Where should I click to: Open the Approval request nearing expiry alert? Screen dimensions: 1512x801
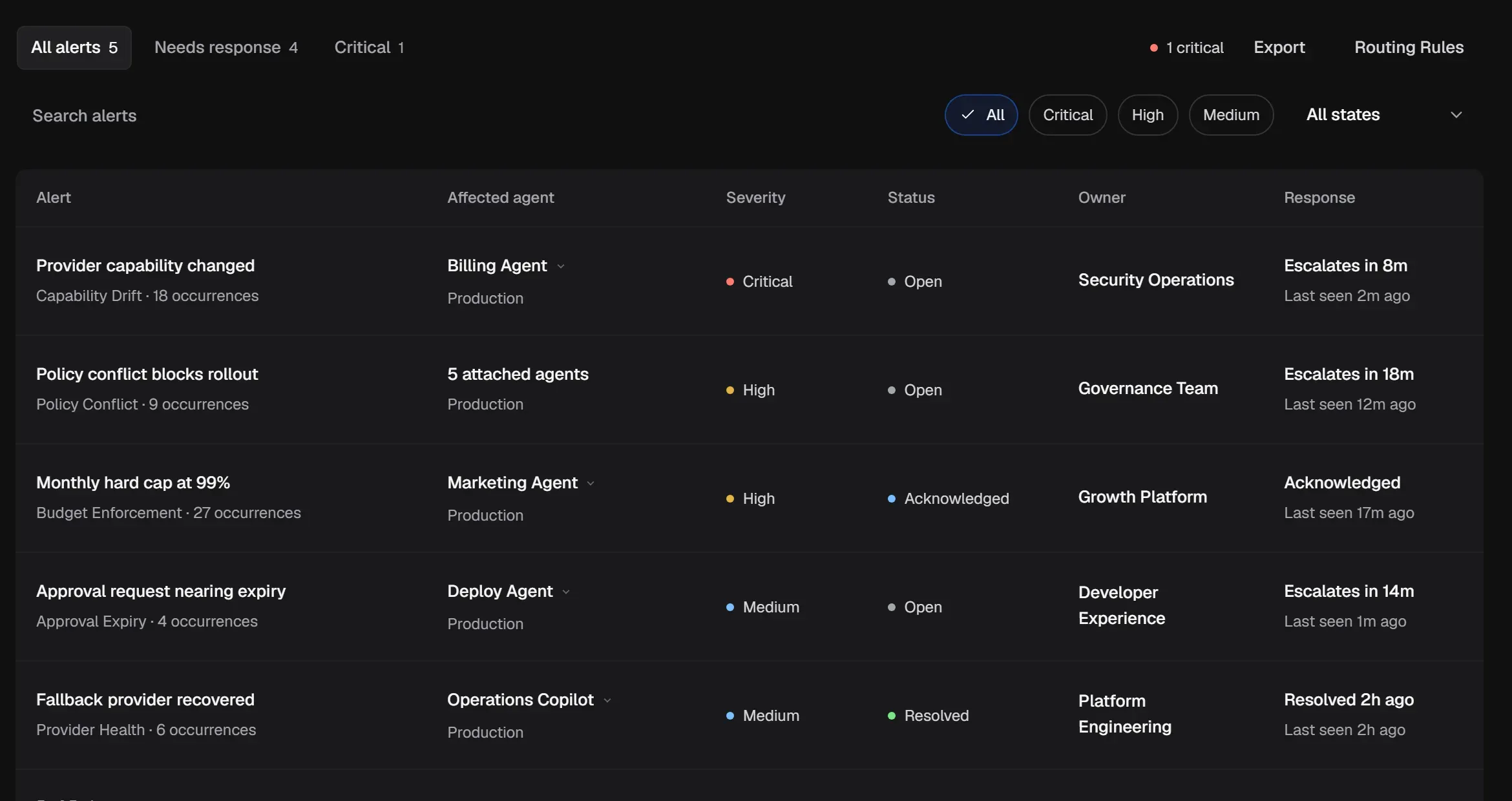pyautogui.click(x=161, y=591)
